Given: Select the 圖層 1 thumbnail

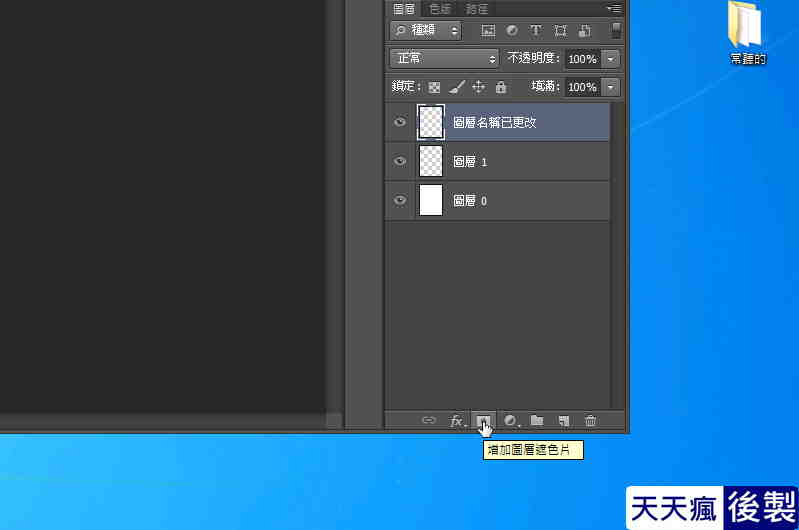Looking at the screenshot, I should (x=431, y=161).
